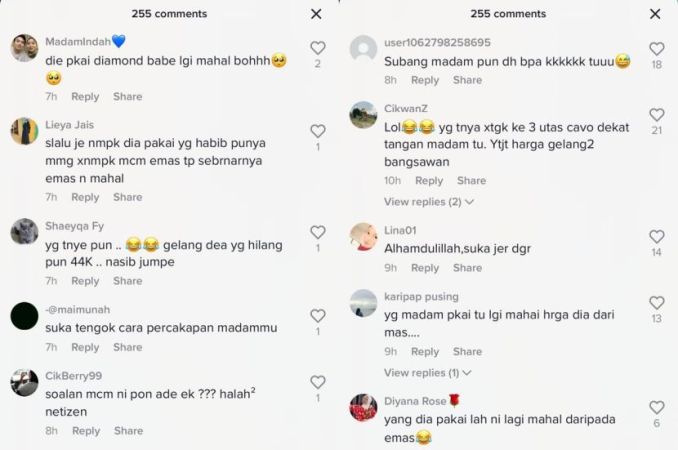This screenshot has width=678, height=450.
Task: Expand View replies (1) under karipap pusing
Action: click(x=427, y=373)
